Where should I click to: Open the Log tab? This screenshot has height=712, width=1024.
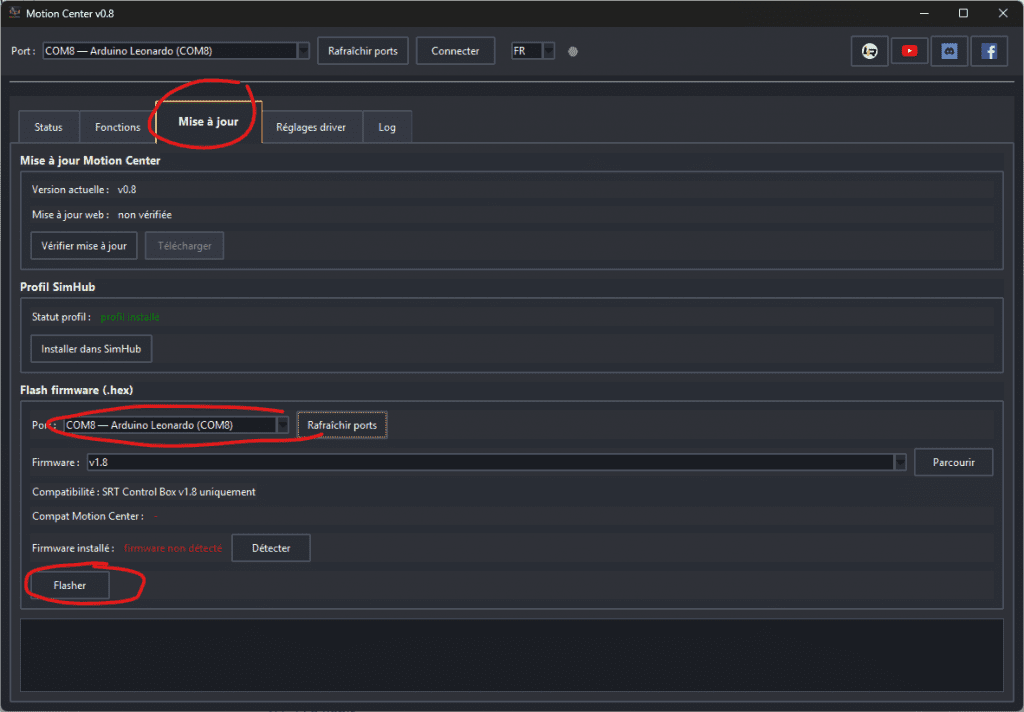click(387, 127)
